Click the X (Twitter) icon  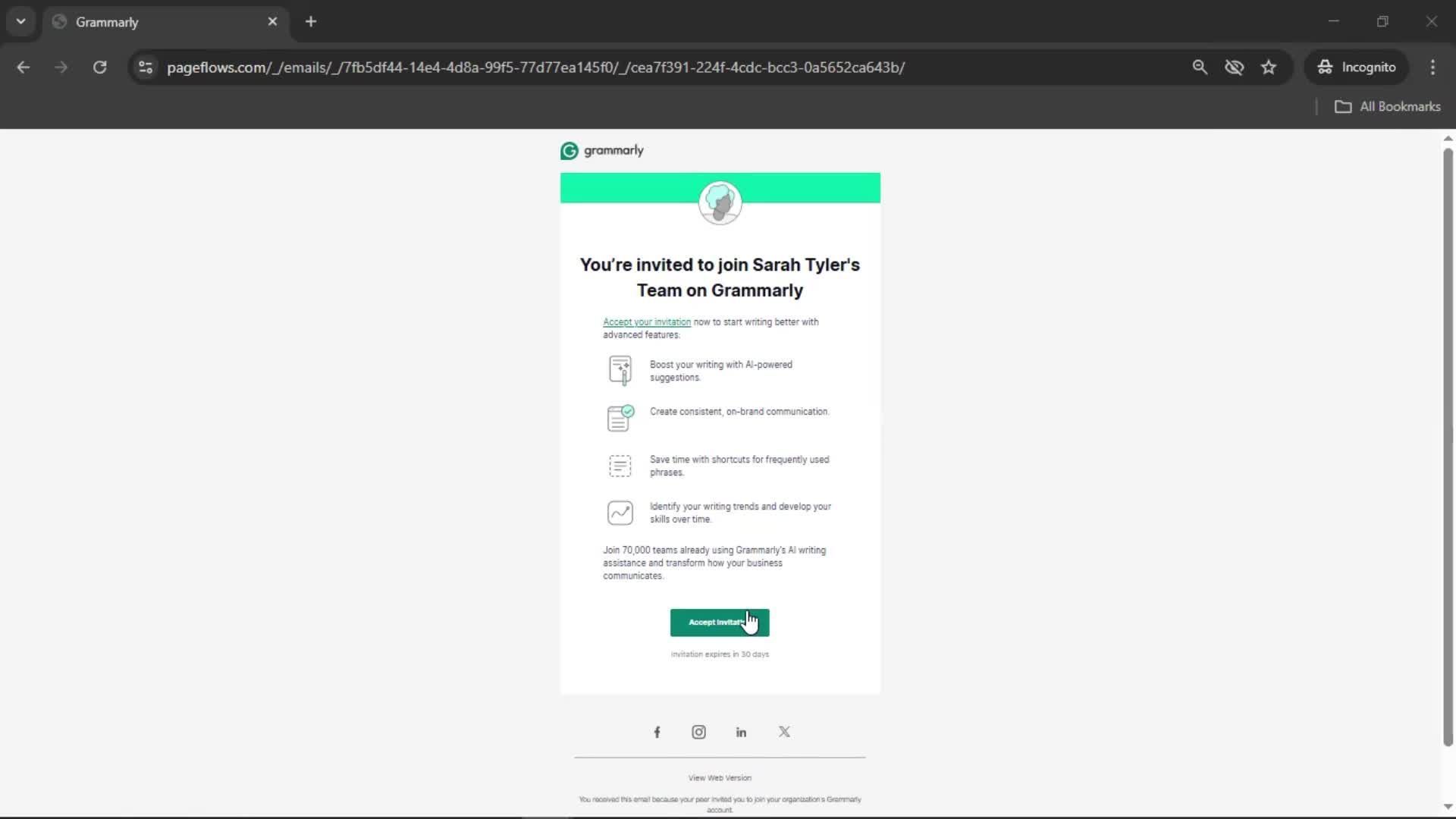pos(784,732)
